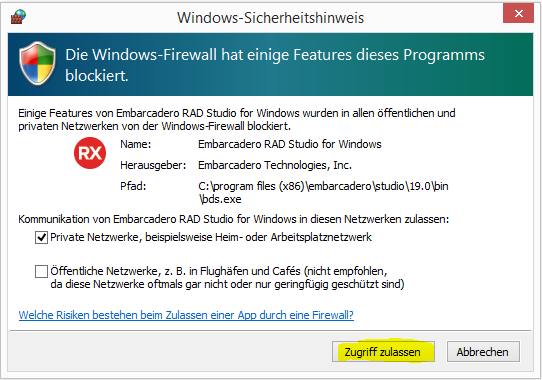542x380 pixels.
Task: Click the blocked-features header banner text
Action: pyautogui.click(x=275, y=65)
